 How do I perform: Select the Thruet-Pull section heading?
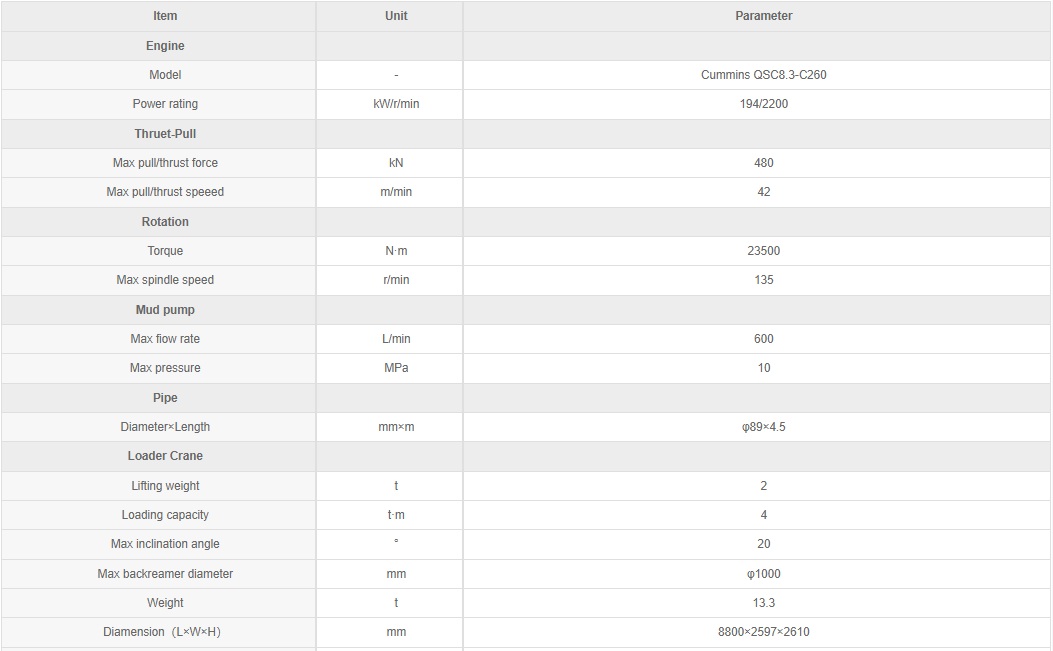[165, 134]
